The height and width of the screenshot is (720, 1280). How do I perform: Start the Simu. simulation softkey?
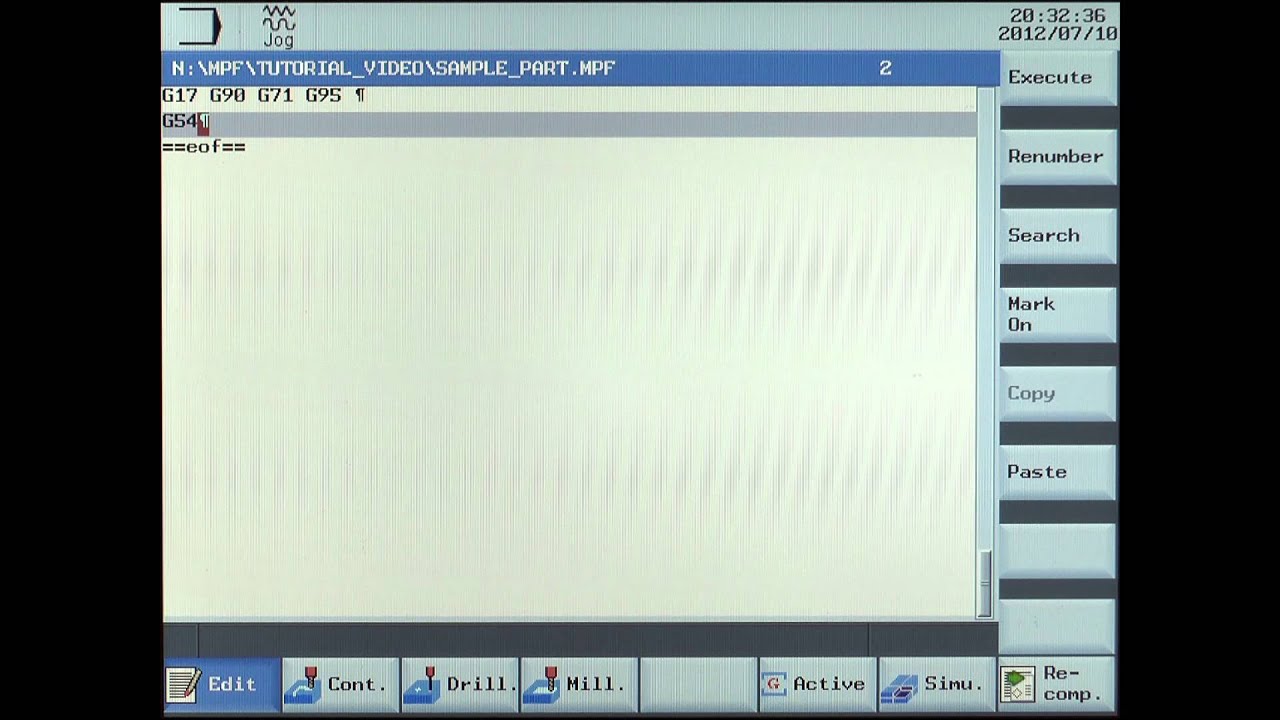tap(936, 684)
